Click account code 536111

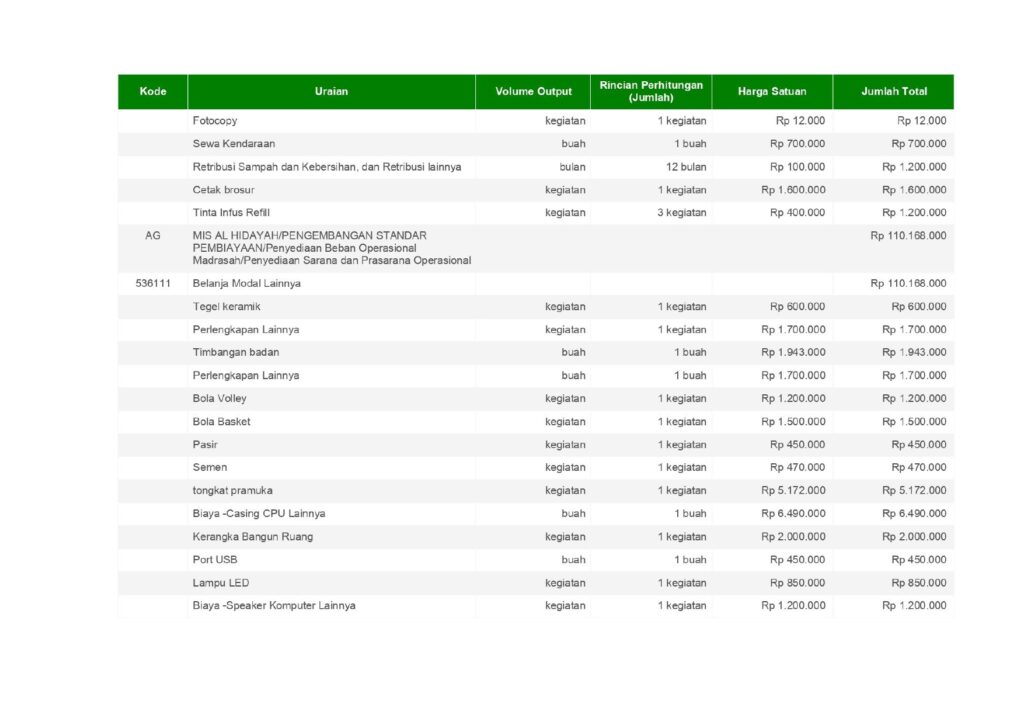click(153, 284)
